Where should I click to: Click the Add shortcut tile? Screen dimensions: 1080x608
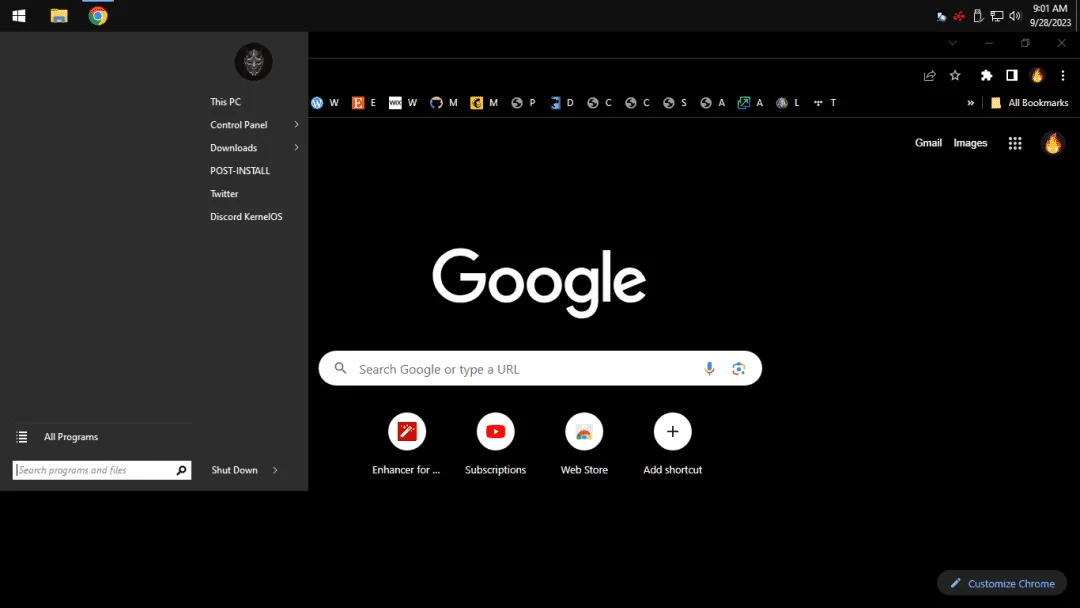coord(672,444)
